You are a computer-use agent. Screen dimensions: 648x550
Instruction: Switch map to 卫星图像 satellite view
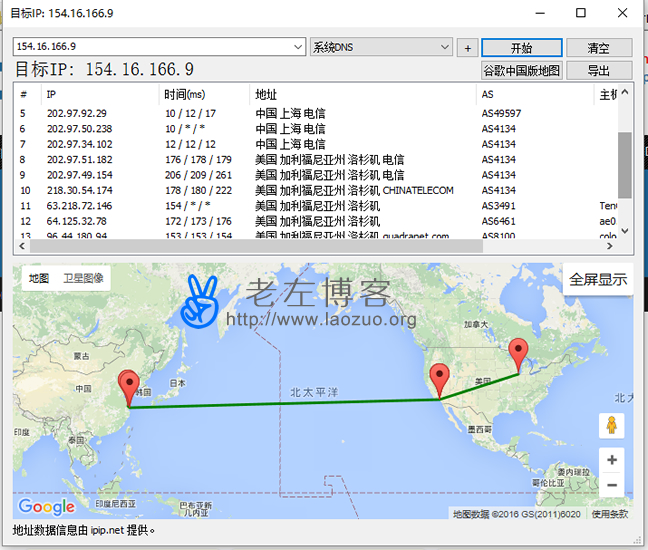pyautogui.click(x=83, y=279)
